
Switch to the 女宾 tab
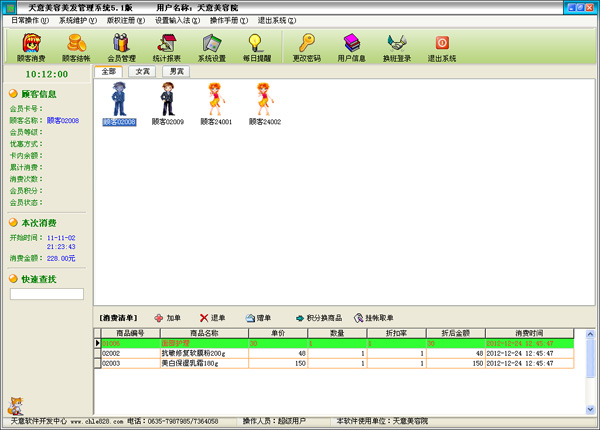143,72
